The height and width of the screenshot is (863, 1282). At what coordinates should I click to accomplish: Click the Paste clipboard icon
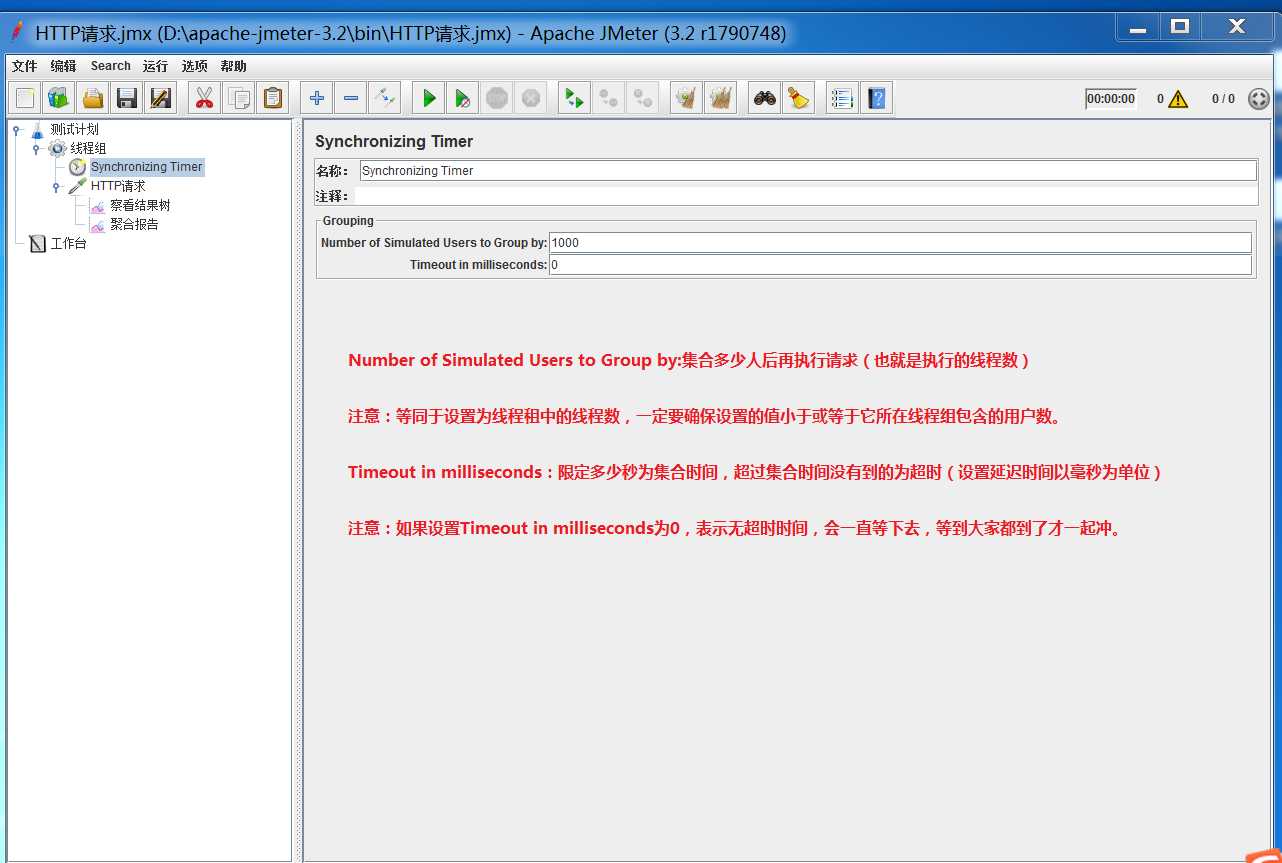[272, 98]
